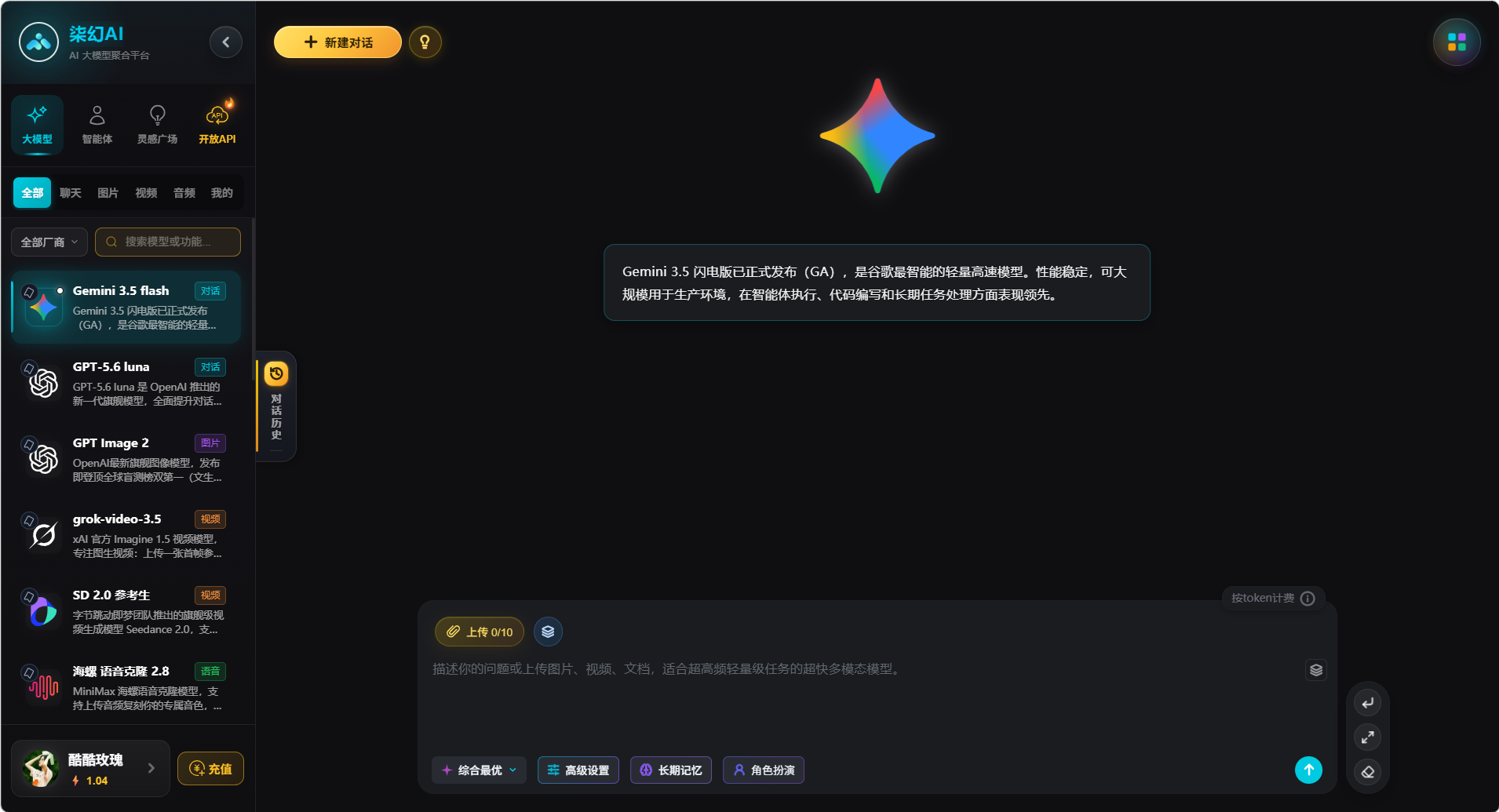1499x812 pixels.
Task: Select the 我的 filter tab
Action: coord(222,193)
